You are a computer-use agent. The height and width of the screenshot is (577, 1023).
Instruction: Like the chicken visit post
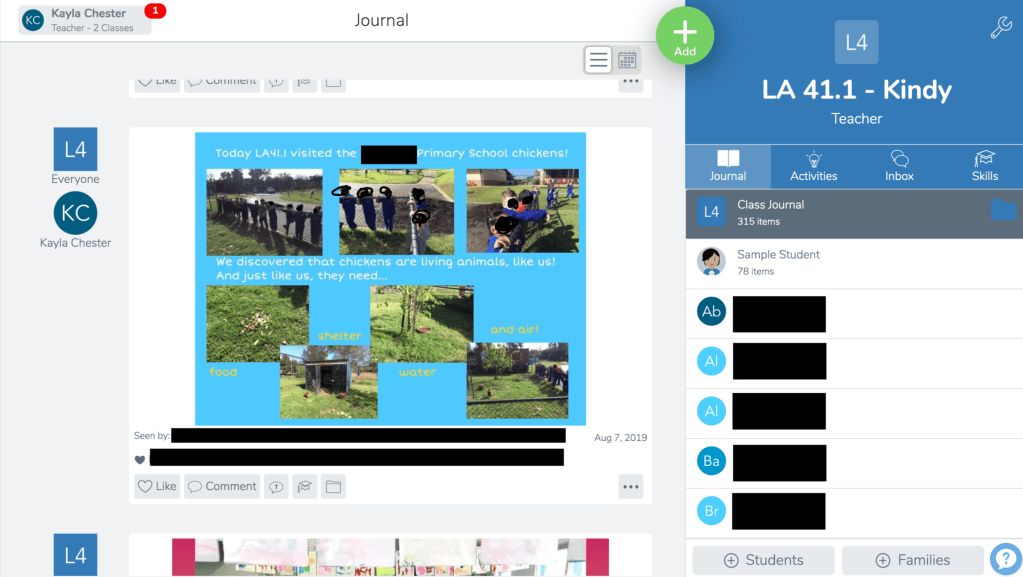click(x=157, y=487)
